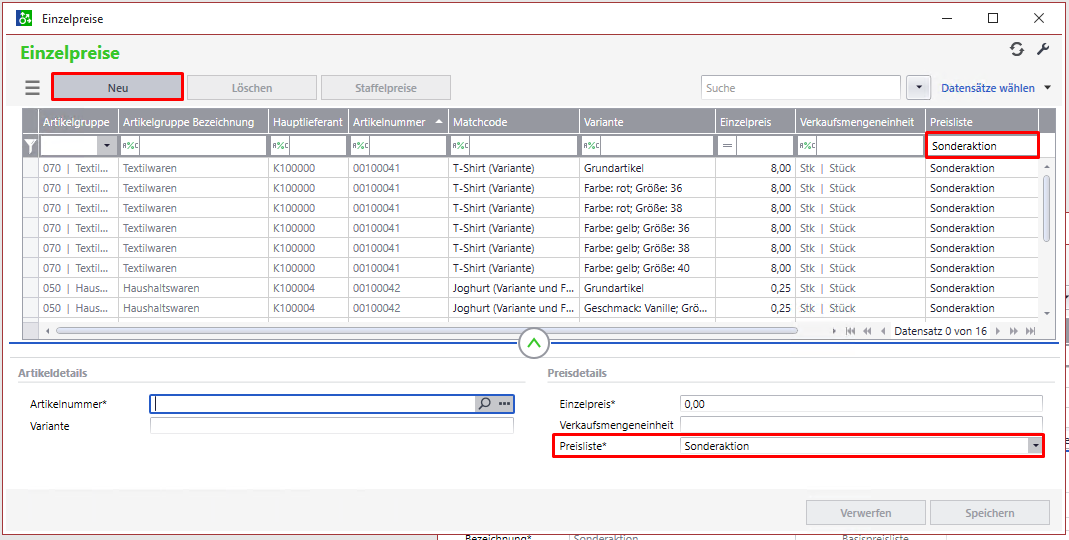Image resolution: width=1069 pixels, height=540 pixels.
Task: Collapse the grid with the green chevron circle
Action: pos(534,343)
